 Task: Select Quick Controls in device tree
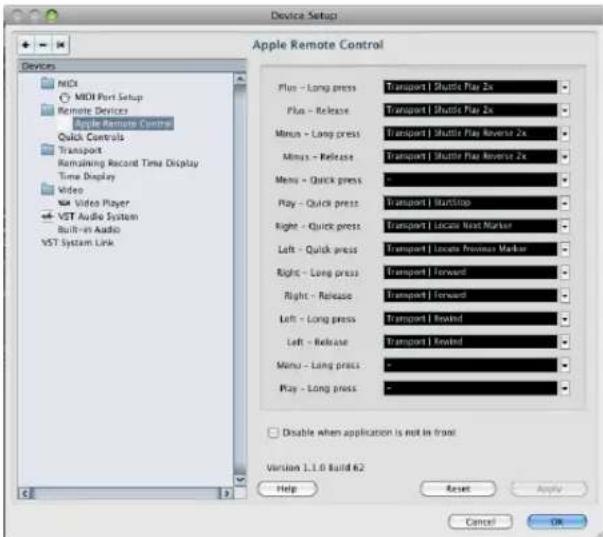point(91,137)
